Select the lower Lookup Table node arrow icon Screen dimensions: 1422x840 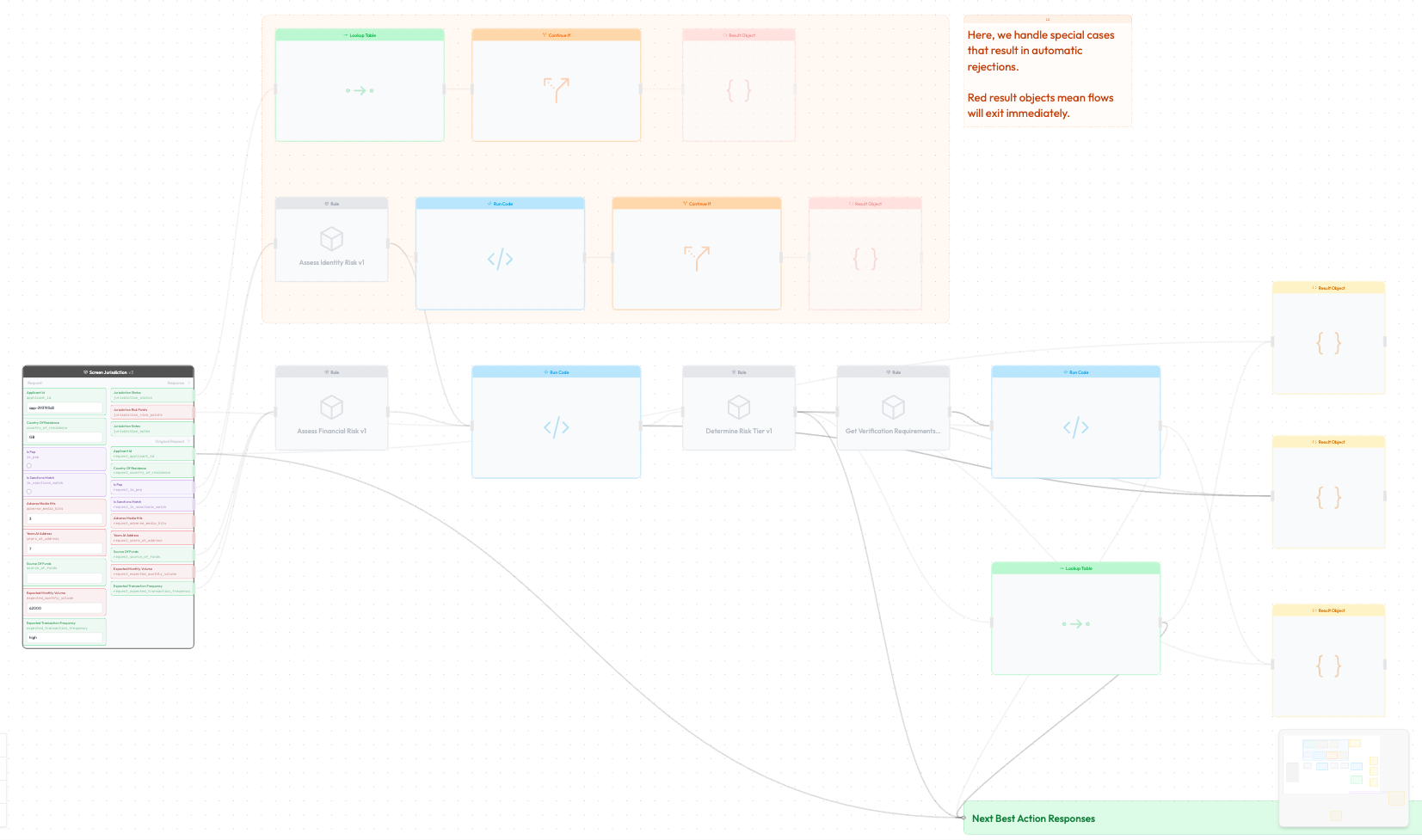click(x=1075, y=623)
